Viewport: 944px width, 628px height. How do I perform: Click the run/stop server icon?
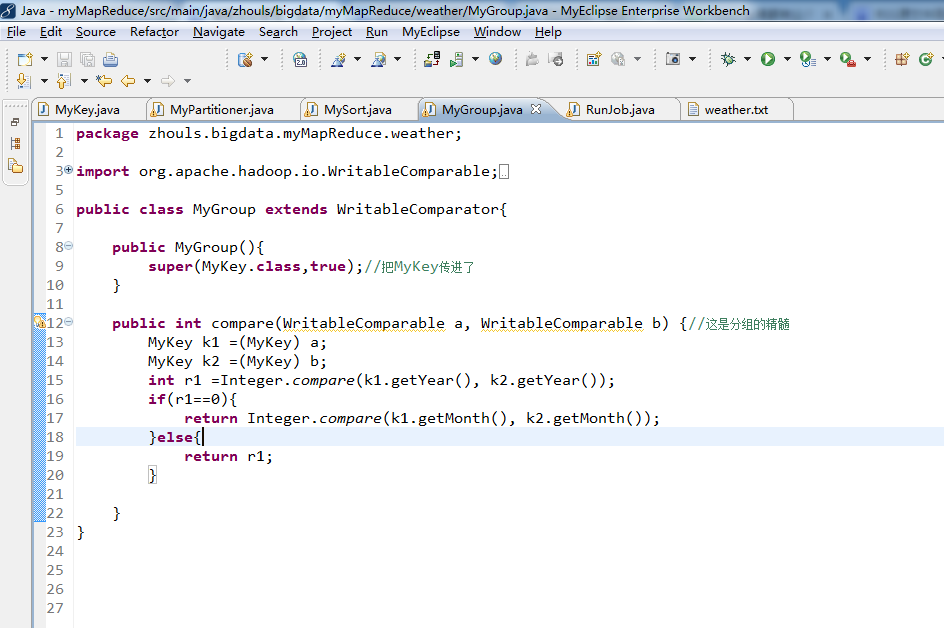point(457,59)
